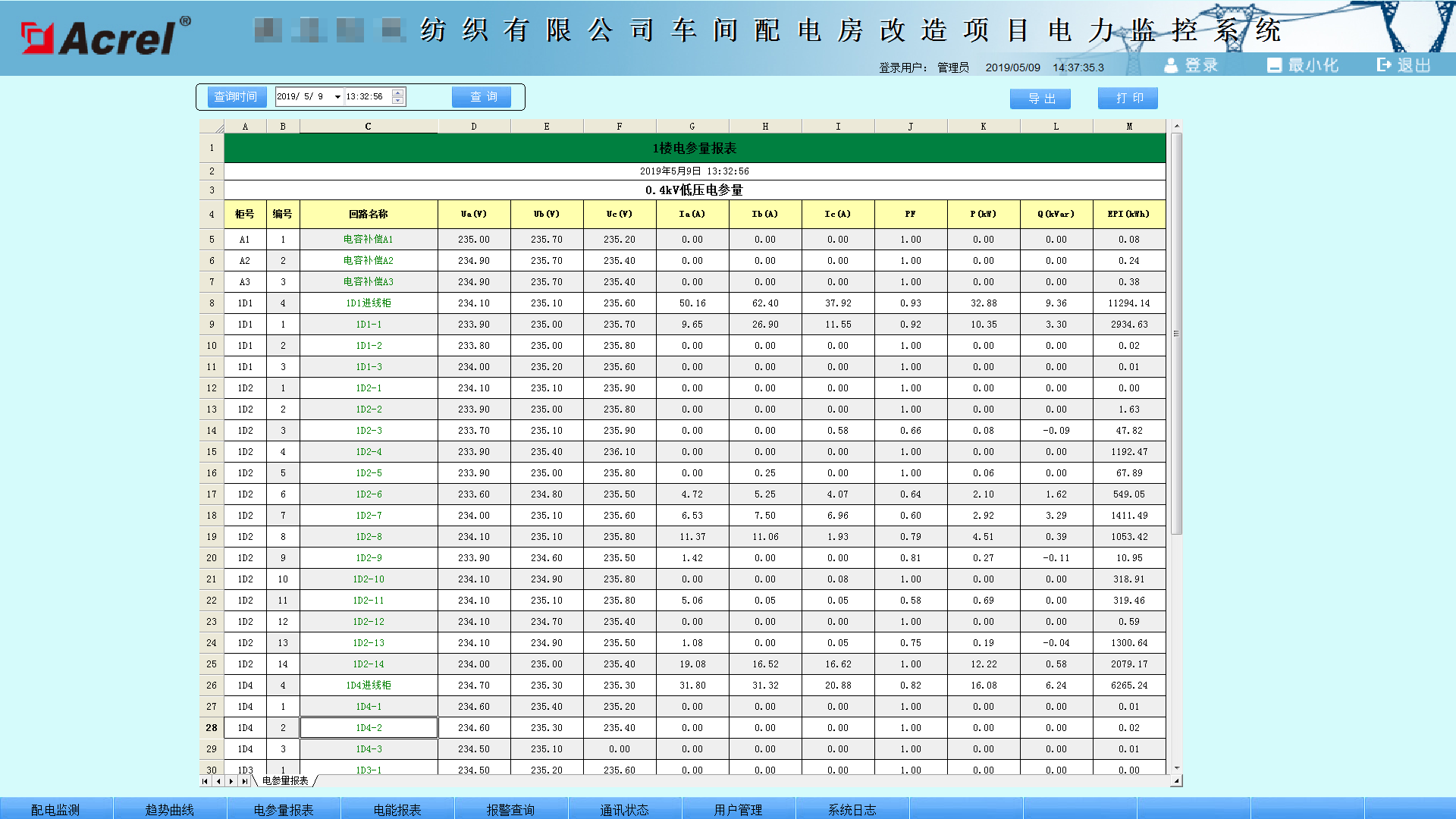
Task: Go to first sheet navigation arrow
Action: coord(205,781)
